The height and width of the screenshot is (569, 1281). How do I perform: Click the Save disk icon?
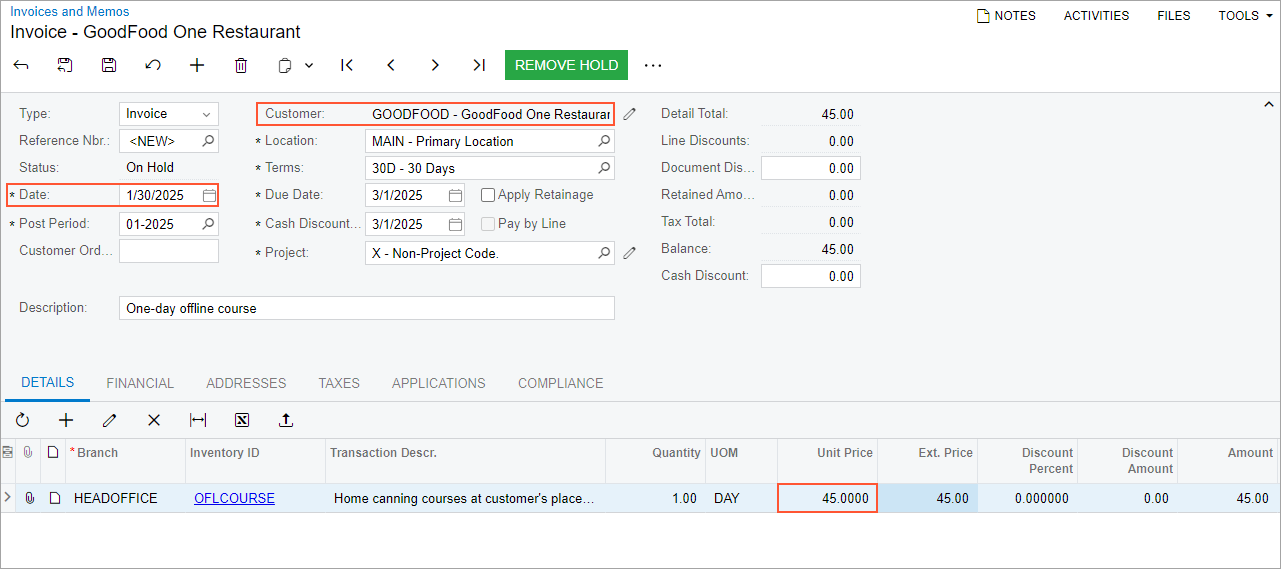[x=109, y=65]
